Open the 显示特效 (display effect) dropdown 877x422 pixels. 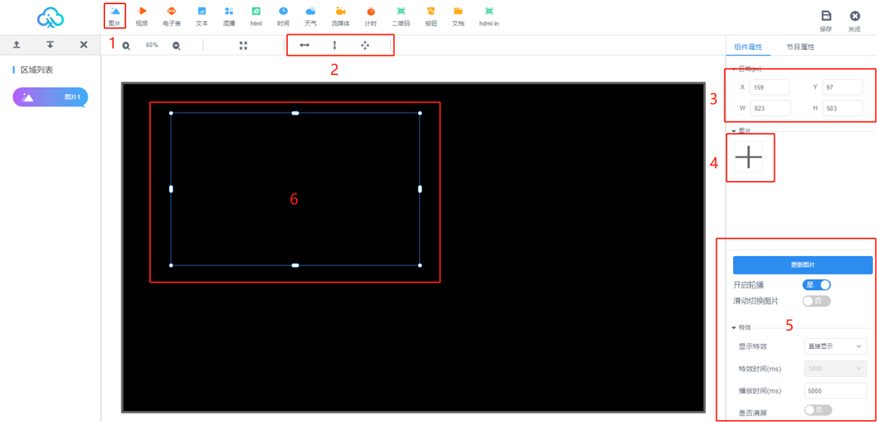(x=835, y=346)
